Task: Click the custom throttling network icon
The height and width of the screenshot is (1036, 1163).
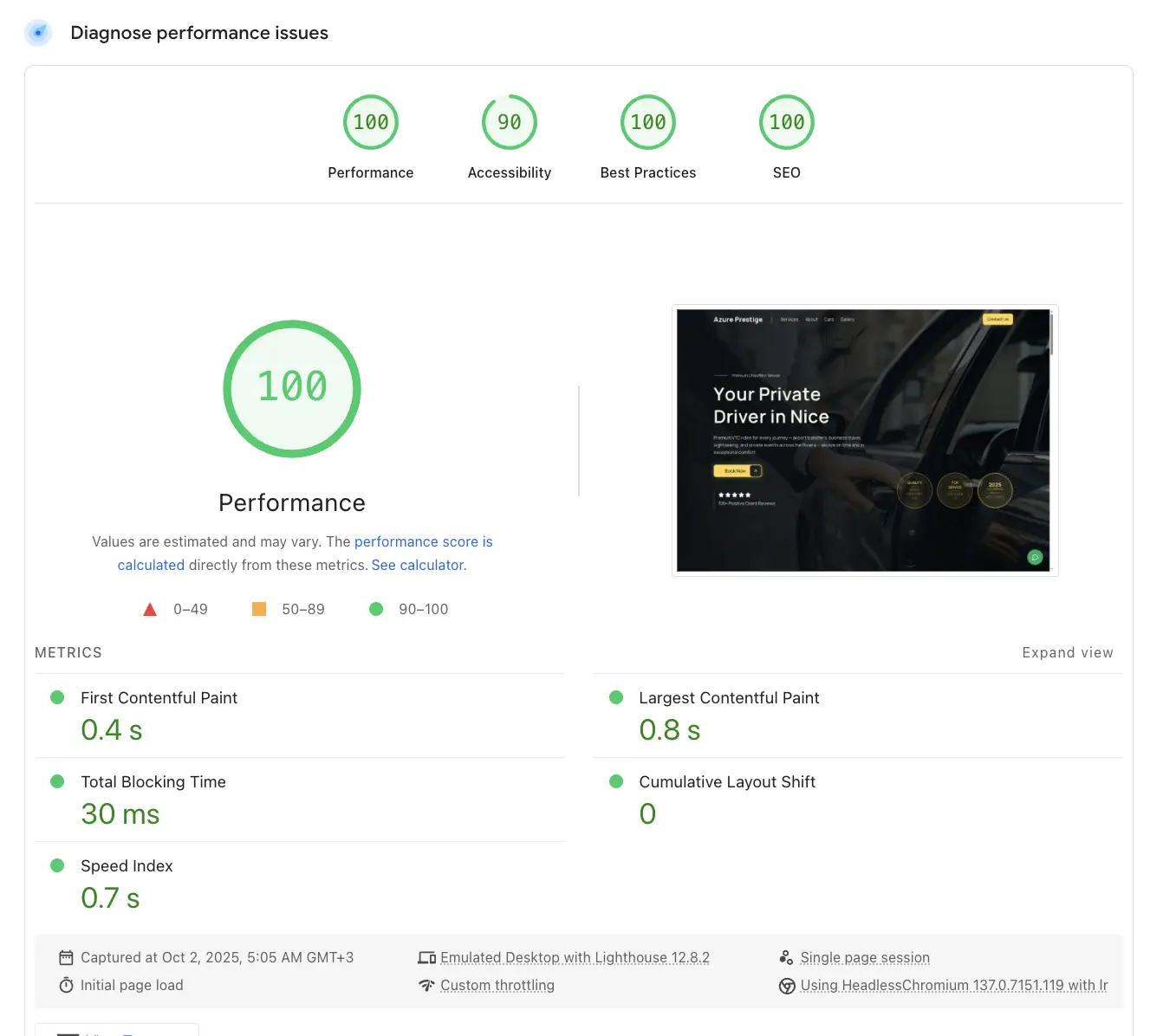Action: tap(426, 985)
